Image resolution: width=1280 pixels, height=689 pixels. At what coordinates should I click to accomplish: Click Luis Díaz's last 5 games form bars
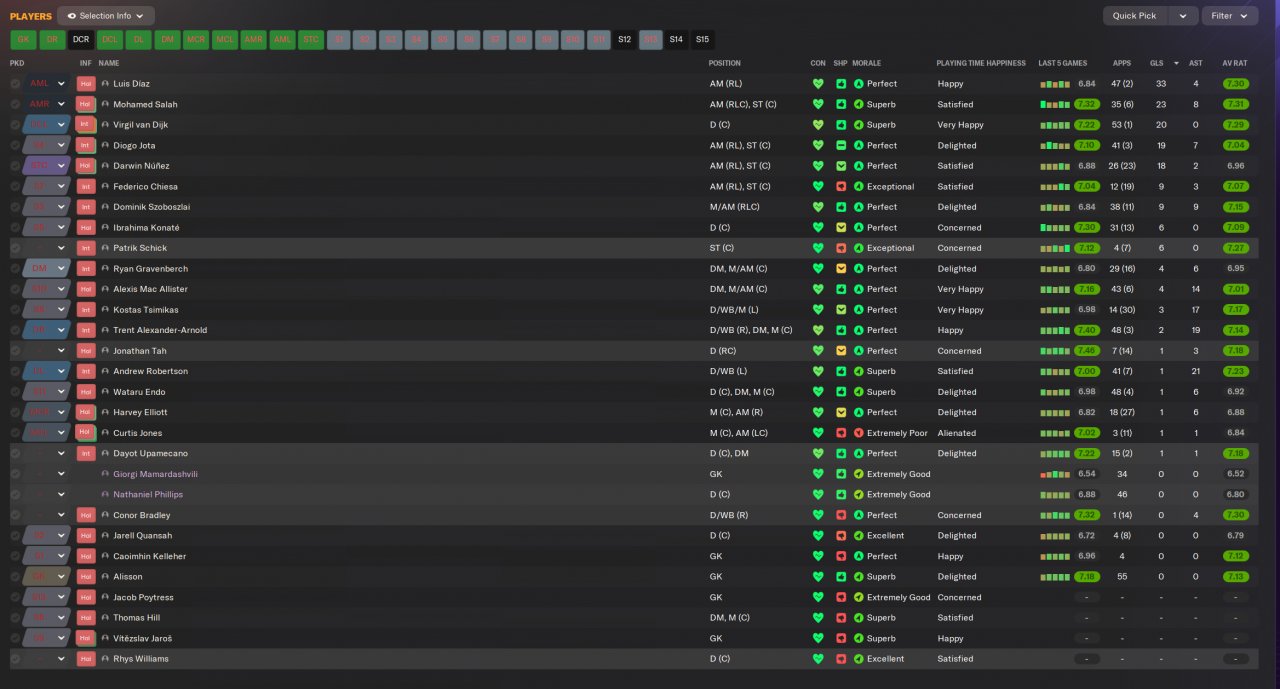click(1055, 84)
